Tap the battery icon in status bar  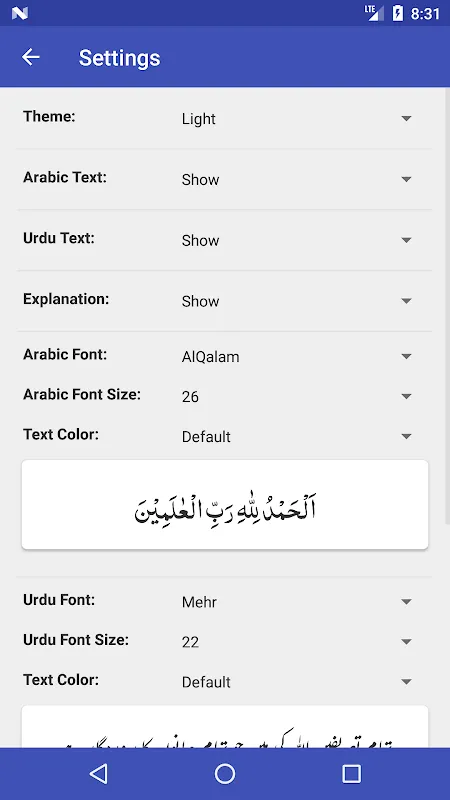(397, 13)
